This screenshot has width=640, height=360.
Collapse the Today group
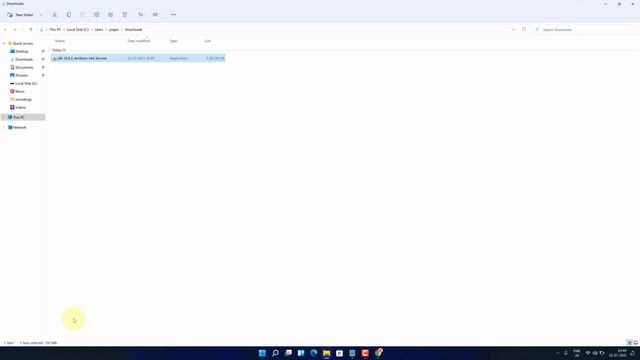(50, 50)
